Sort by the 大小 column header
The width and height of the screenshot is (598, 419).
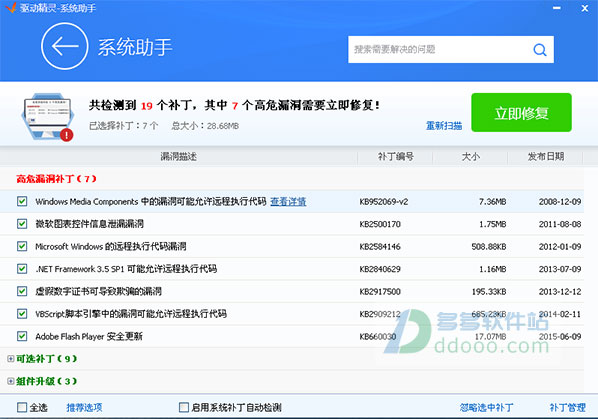471,156
